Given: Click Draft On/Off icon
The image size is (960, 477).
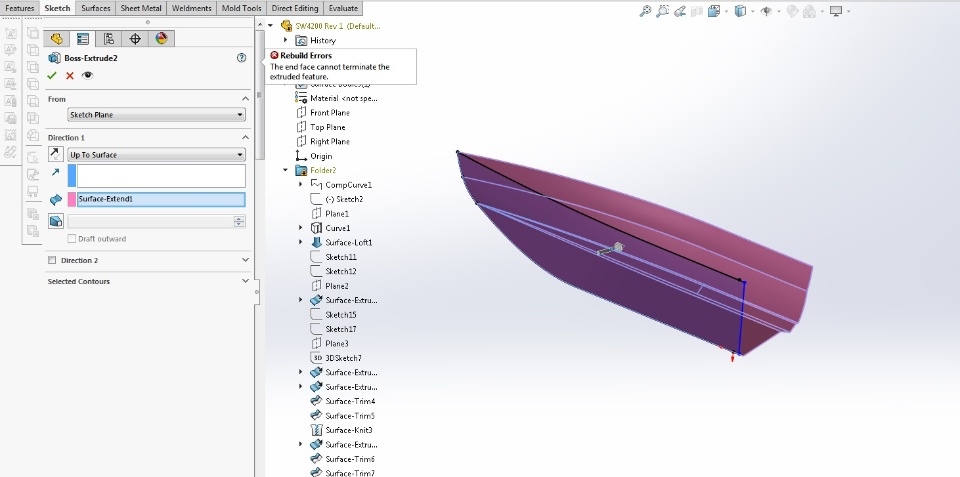Looking at the screenshot, I should [x=56, y=221].
